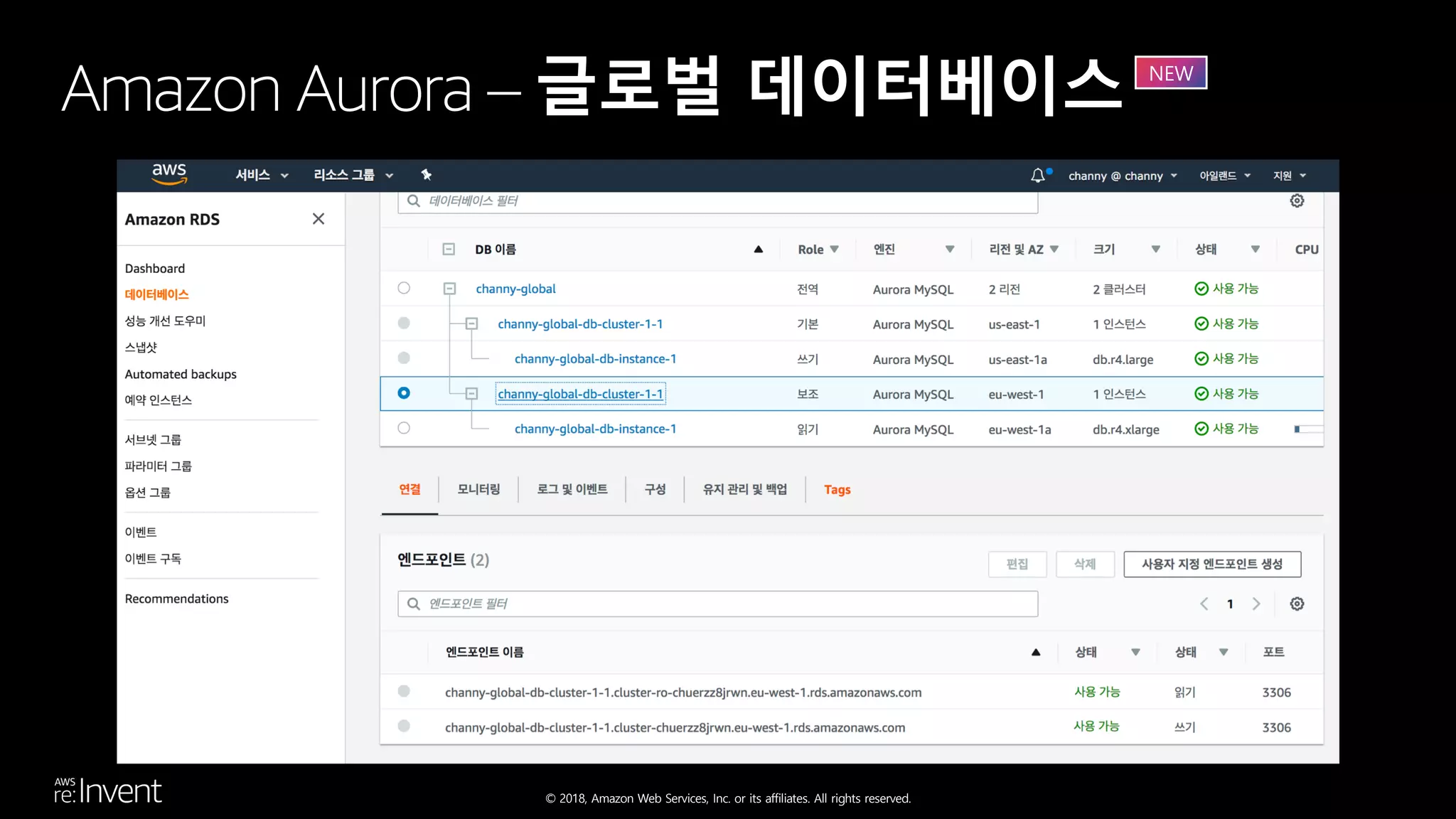Open Recommendations in sidebar
This screenshot has width=1456, height=819.
[176, 599]
